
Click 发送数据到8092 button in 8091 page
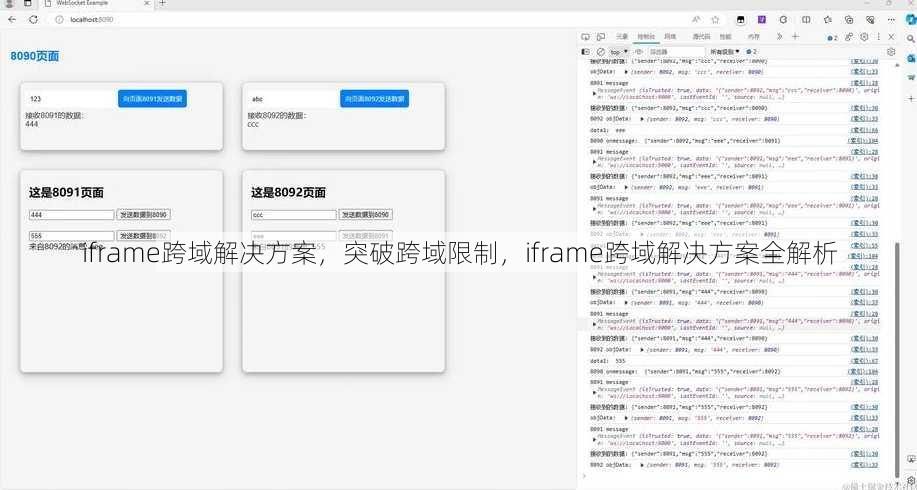pyautogui.click(x=143, y=236)
